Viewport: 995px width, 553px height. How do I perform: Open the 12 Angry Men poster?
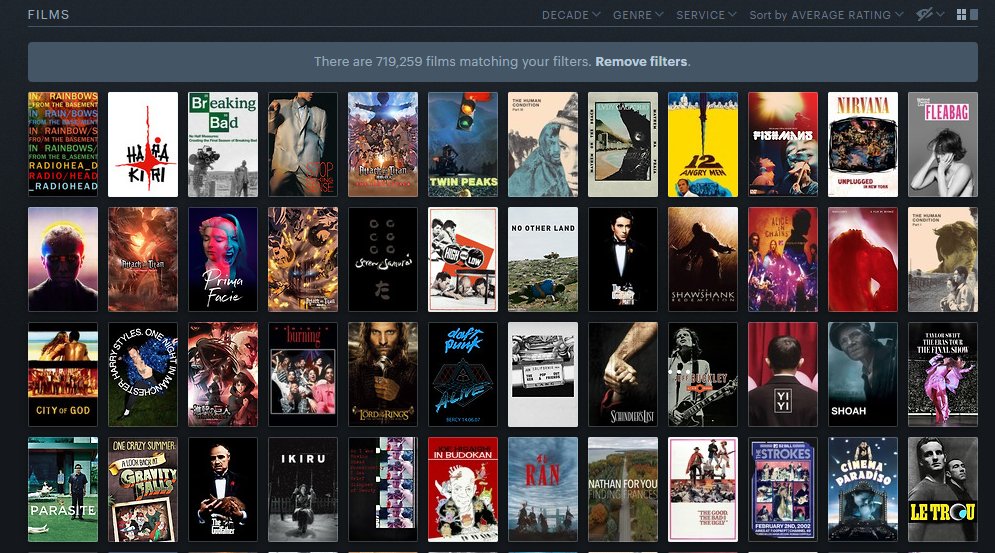click(x=702, y=144)
